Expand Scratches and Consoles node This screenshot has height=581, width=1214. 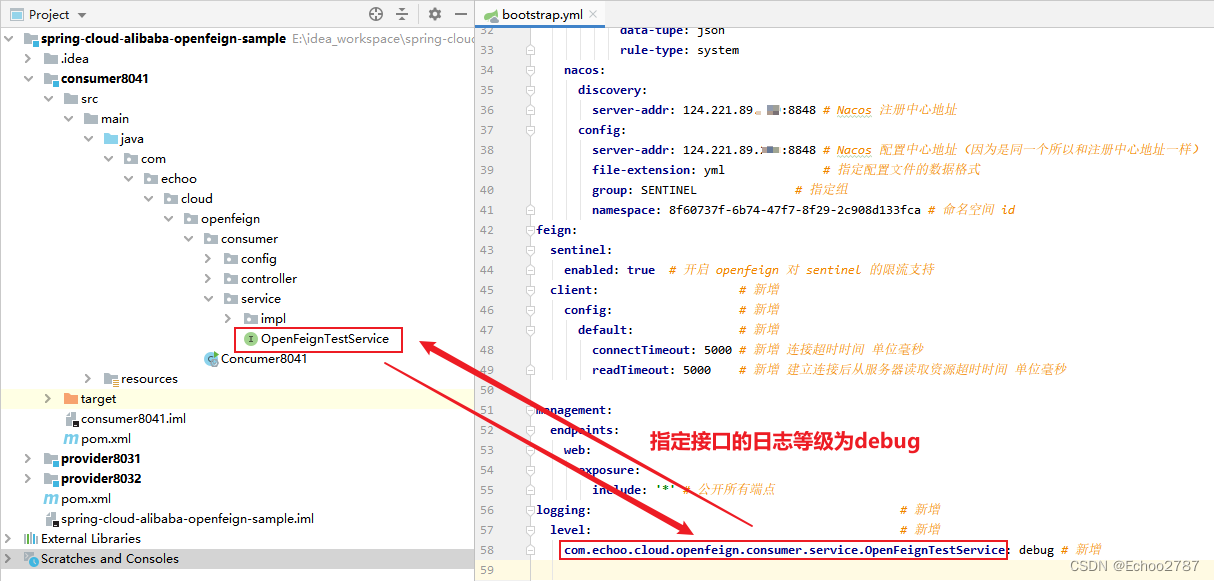pos(10,559)
